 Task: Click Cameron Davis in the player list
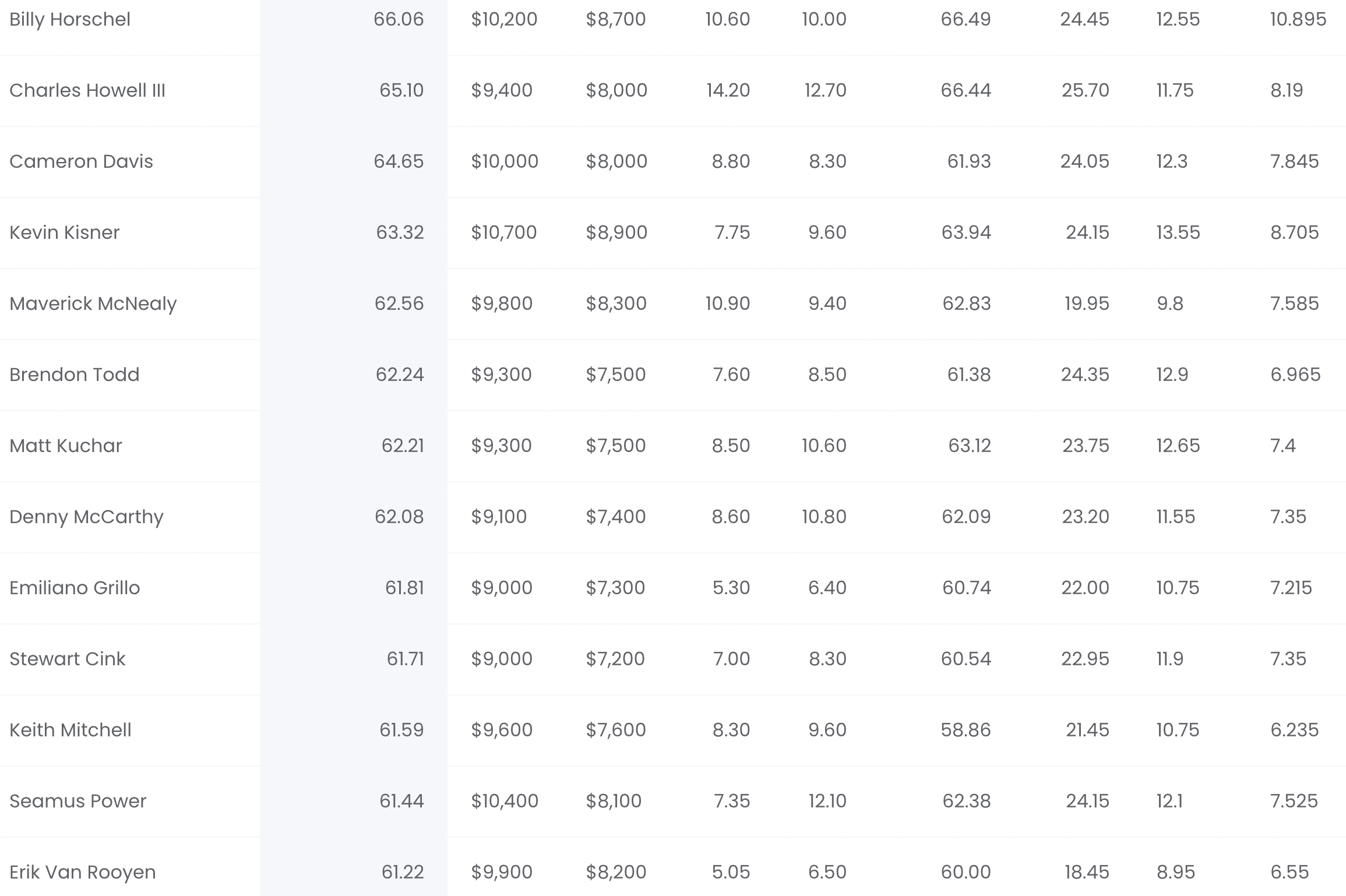point(81,161)
